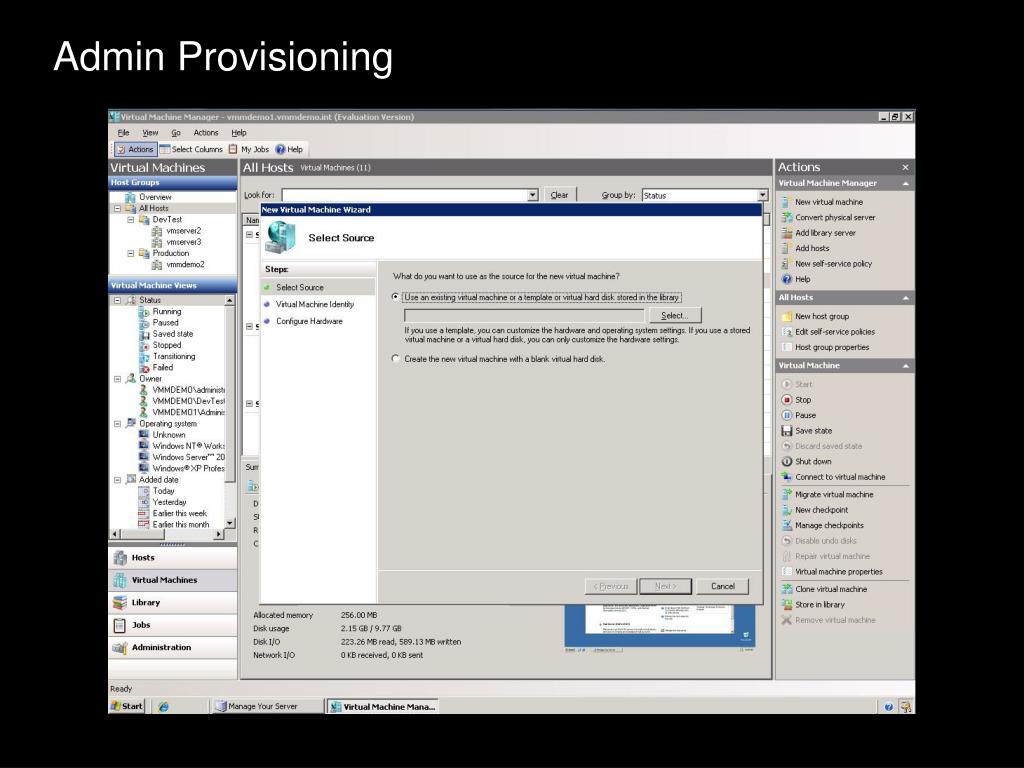Click the Hosts navigation icon
Image resolution: width=1024 pixels, height=768 pixels.
120,558
